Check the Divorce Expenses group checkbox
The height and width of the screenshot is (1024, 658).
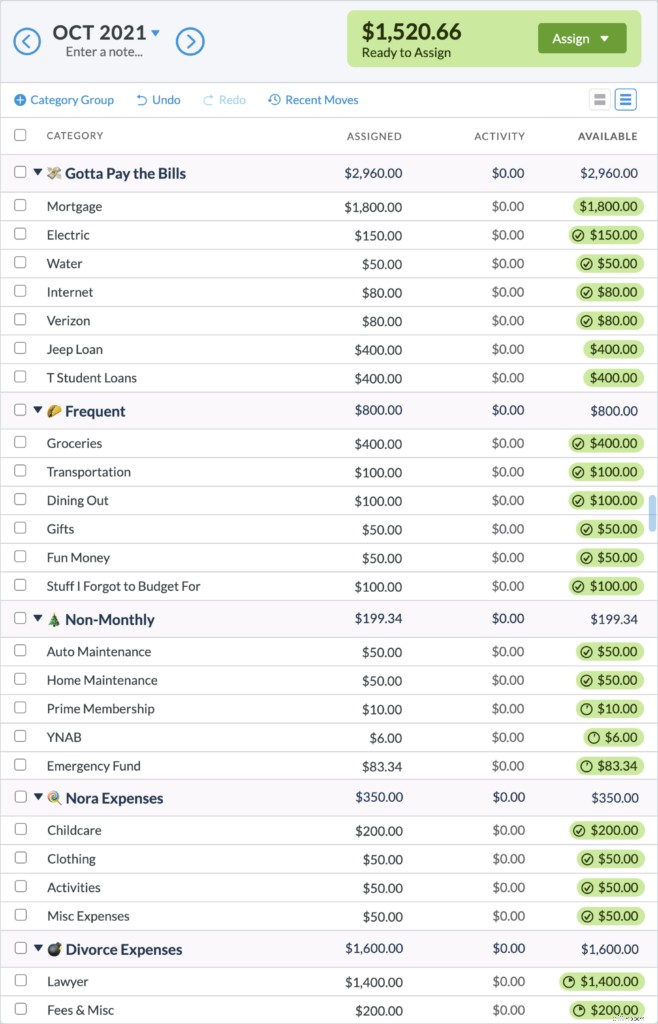[21, 948]
